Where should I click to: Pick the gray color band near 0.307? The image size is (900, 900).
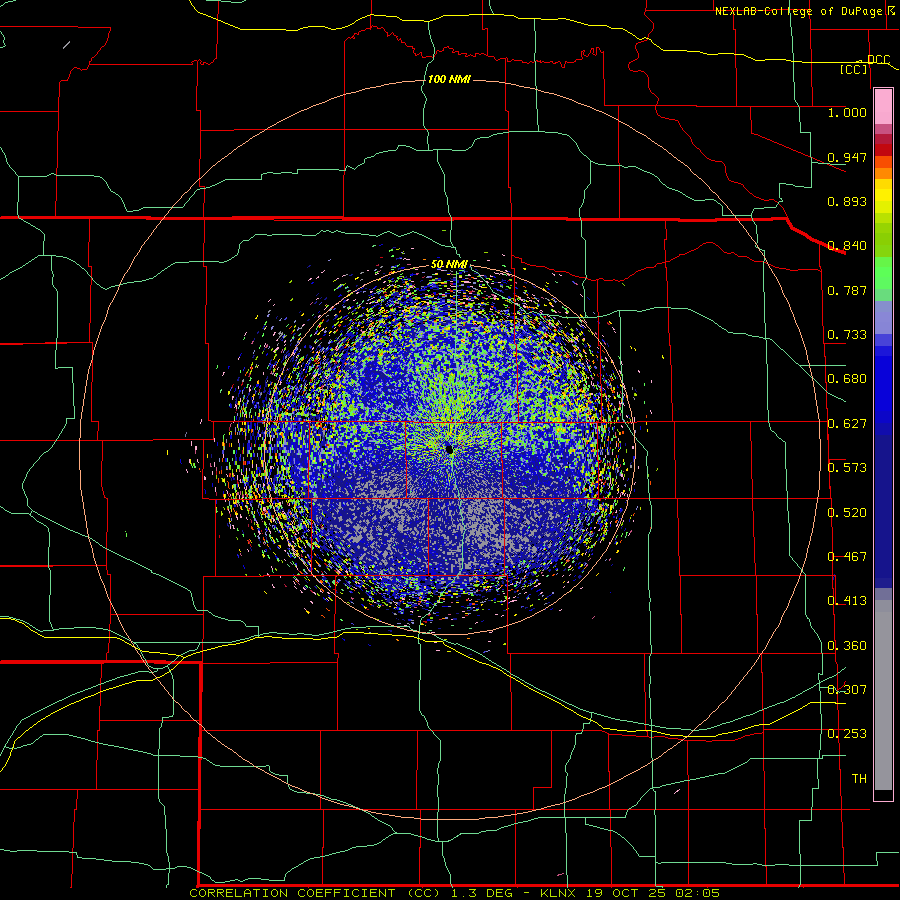pyautogui.click(x=883, y=695)
